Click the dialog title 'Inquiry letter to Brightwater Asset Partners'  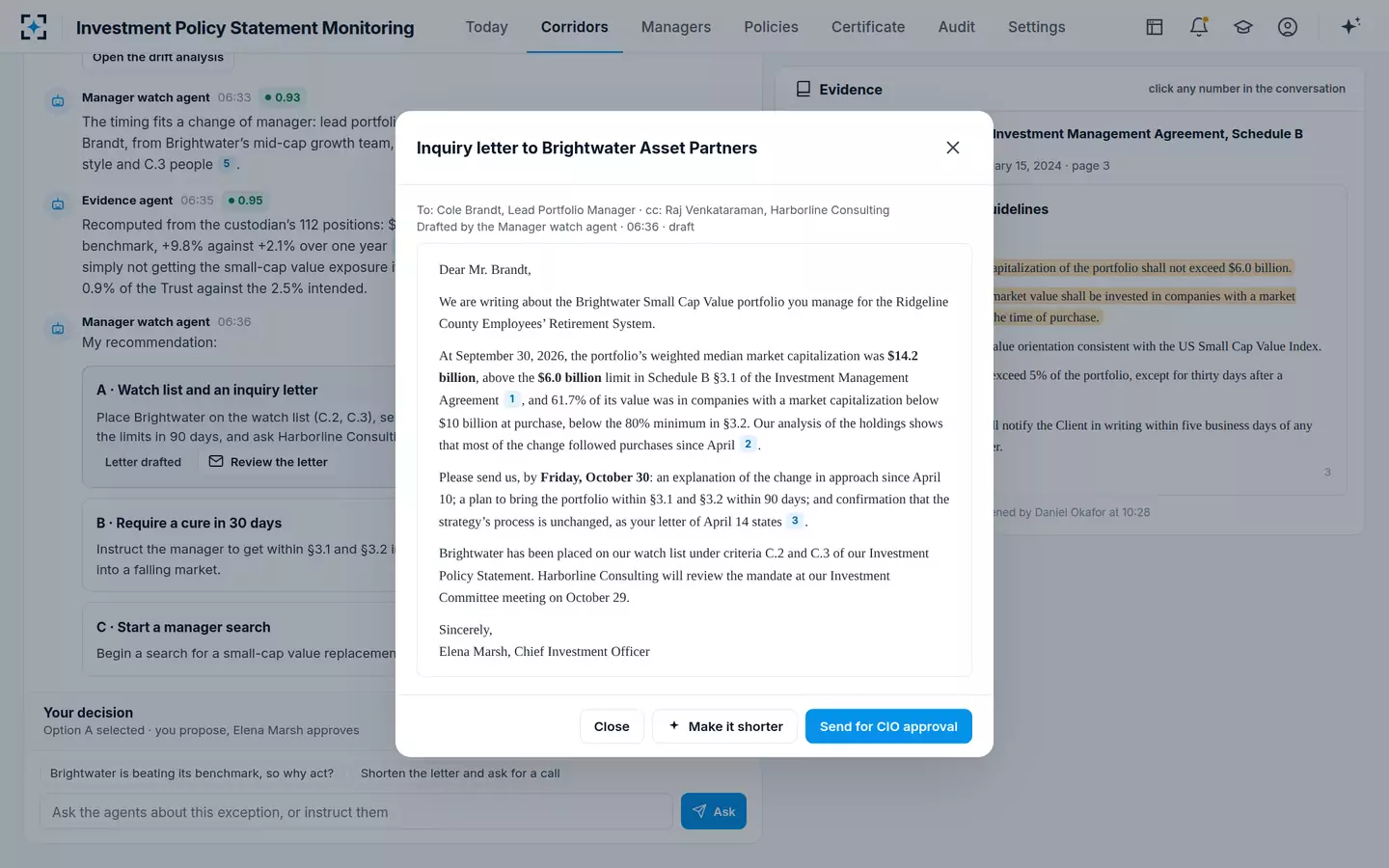[586, 148]
